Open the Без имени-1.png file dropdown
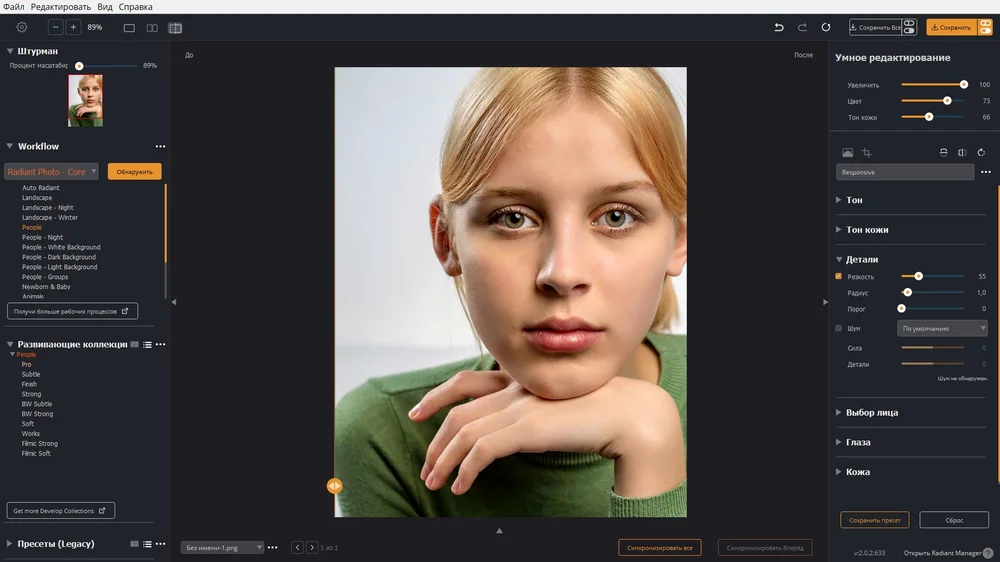The width and height of the screenshot is (1000, 562). click(x=222, y=547)
